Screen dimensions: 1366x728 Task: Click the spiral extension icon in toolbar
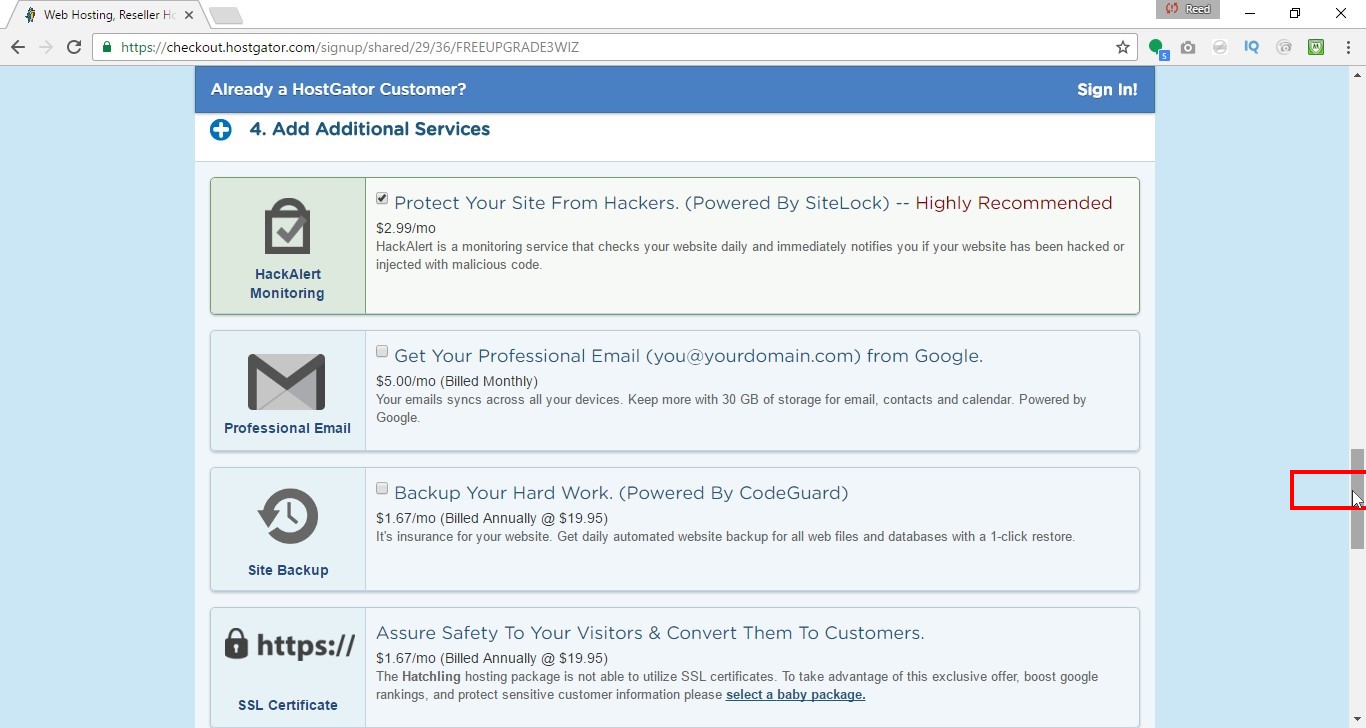(x=1284, y=47)
